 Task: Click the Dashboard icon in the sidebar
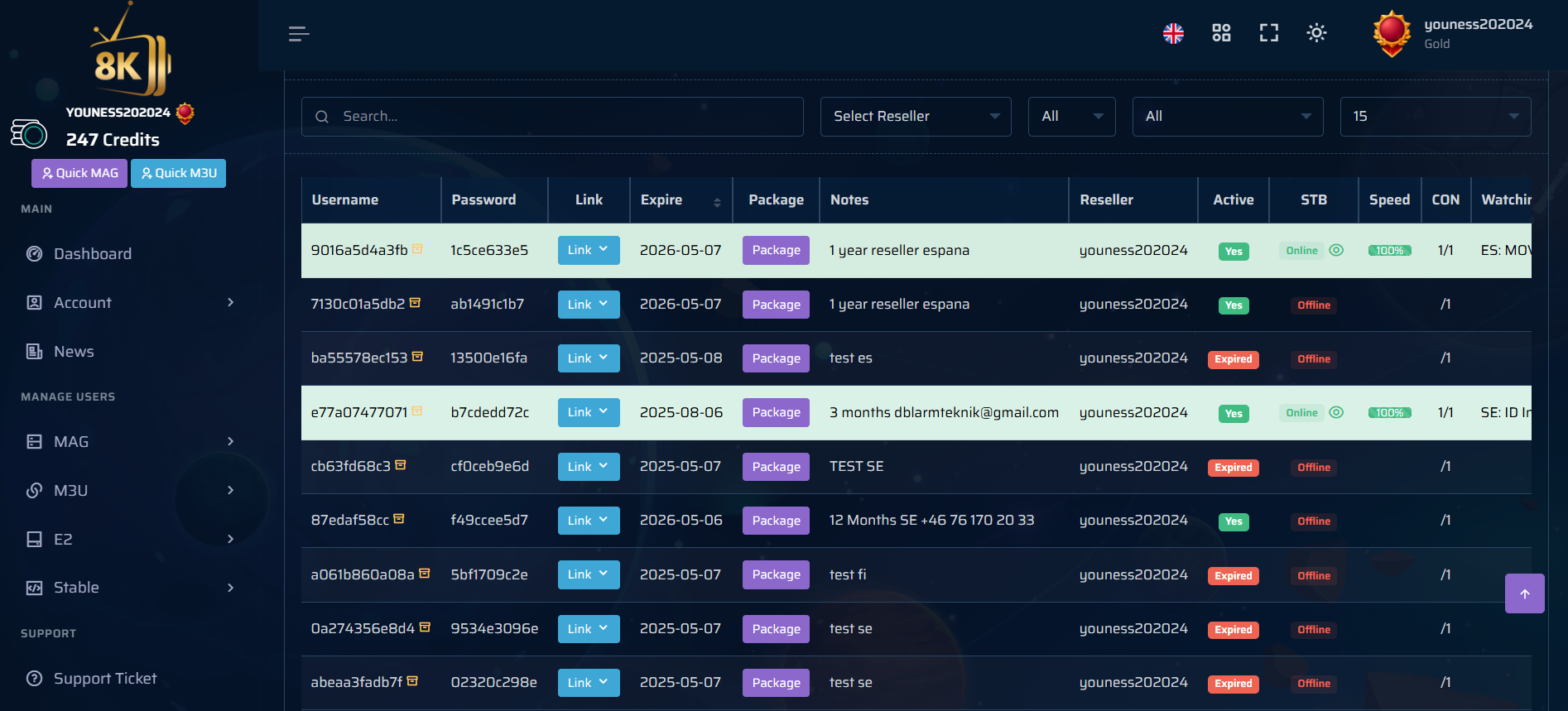pyautogui.click(x=34, y=254)
